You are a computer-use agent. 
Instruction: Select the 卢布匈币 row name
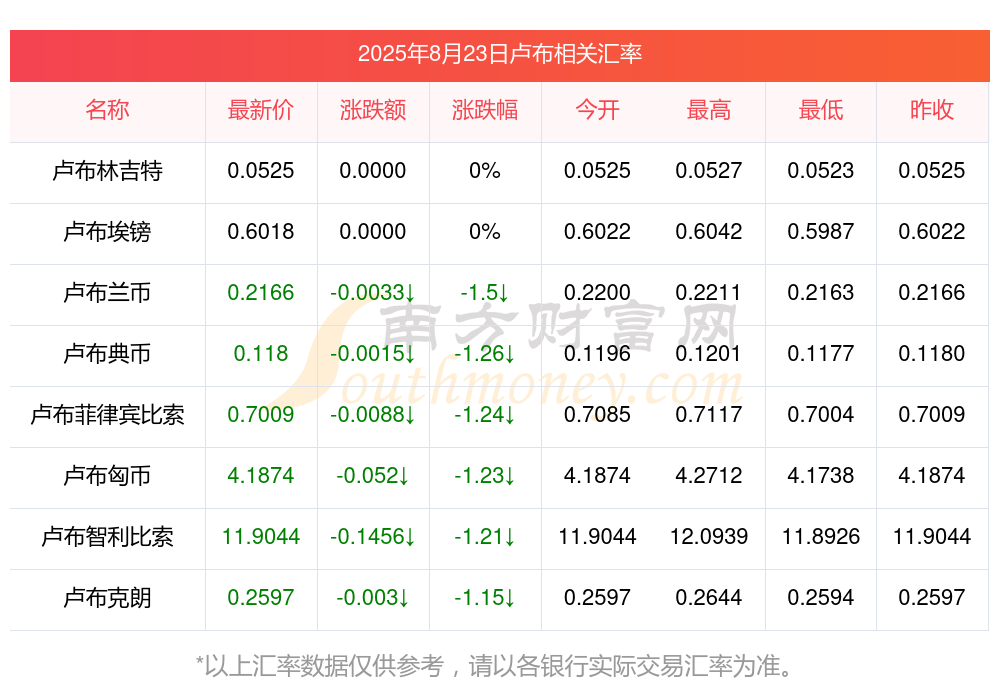(107, 475)
